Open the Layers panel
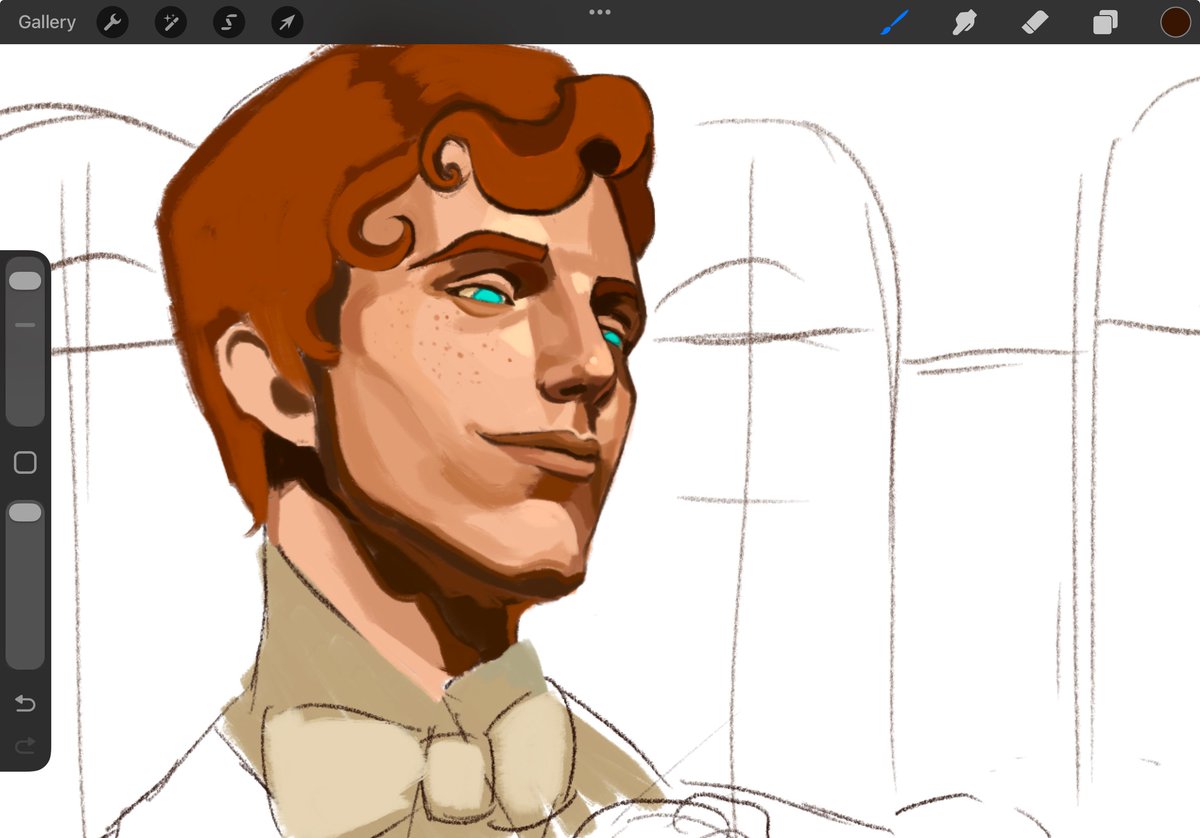This screenshot has width=1200, height=838. click(1105, 22)
